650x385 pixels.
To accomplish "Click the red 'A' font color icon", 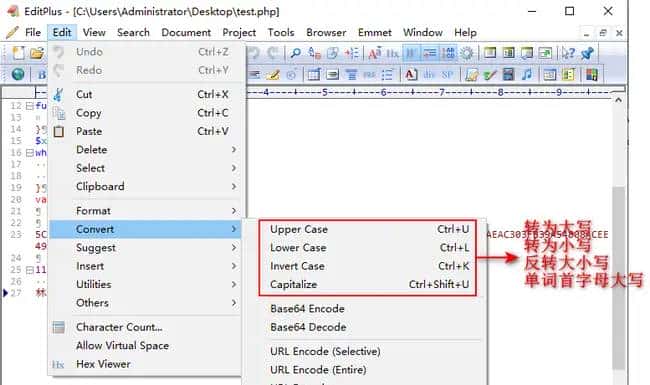I will point(410,75).
